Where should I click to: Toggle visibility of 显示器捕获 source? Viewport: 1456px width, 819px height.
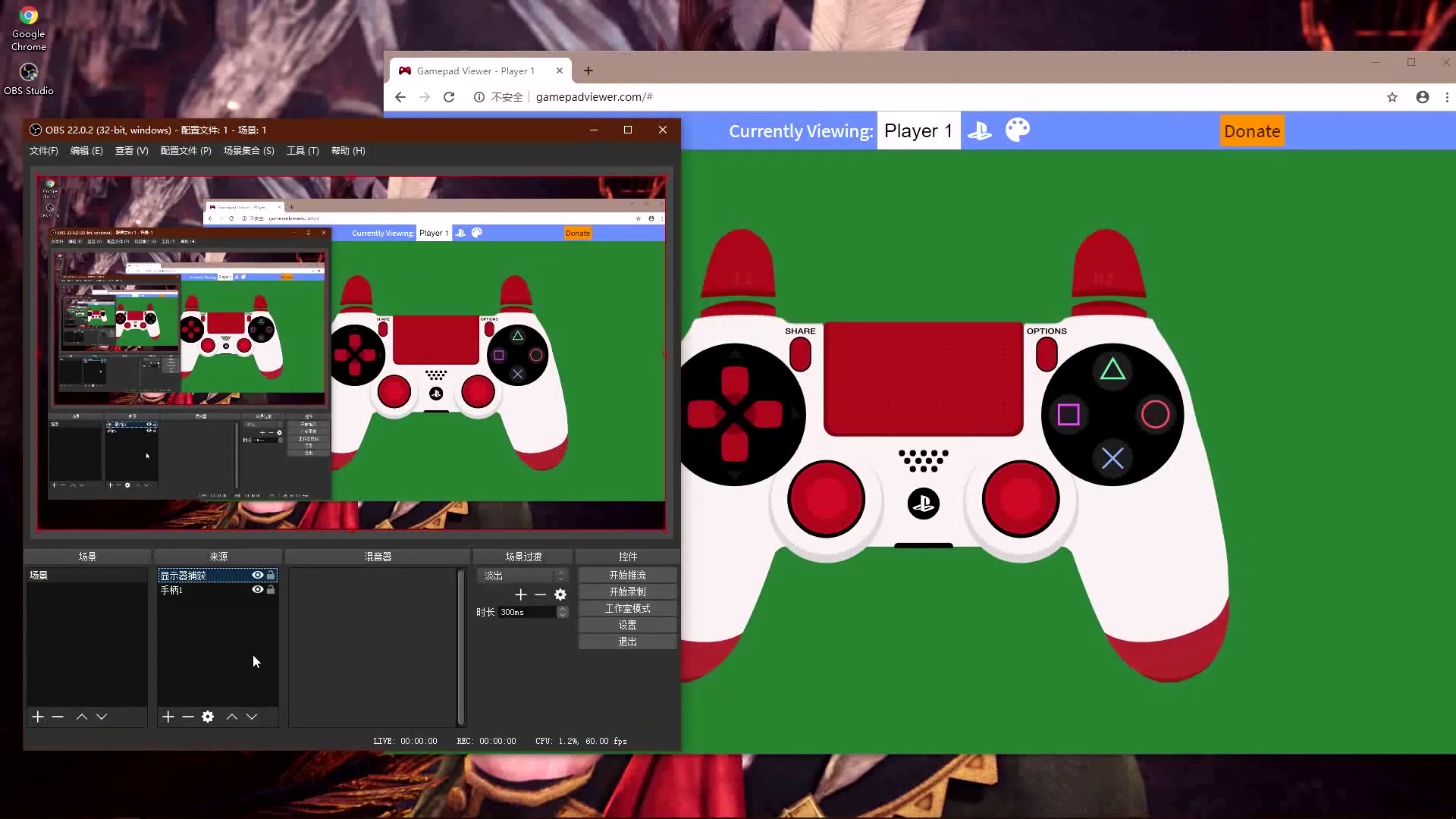click(257, 574)
